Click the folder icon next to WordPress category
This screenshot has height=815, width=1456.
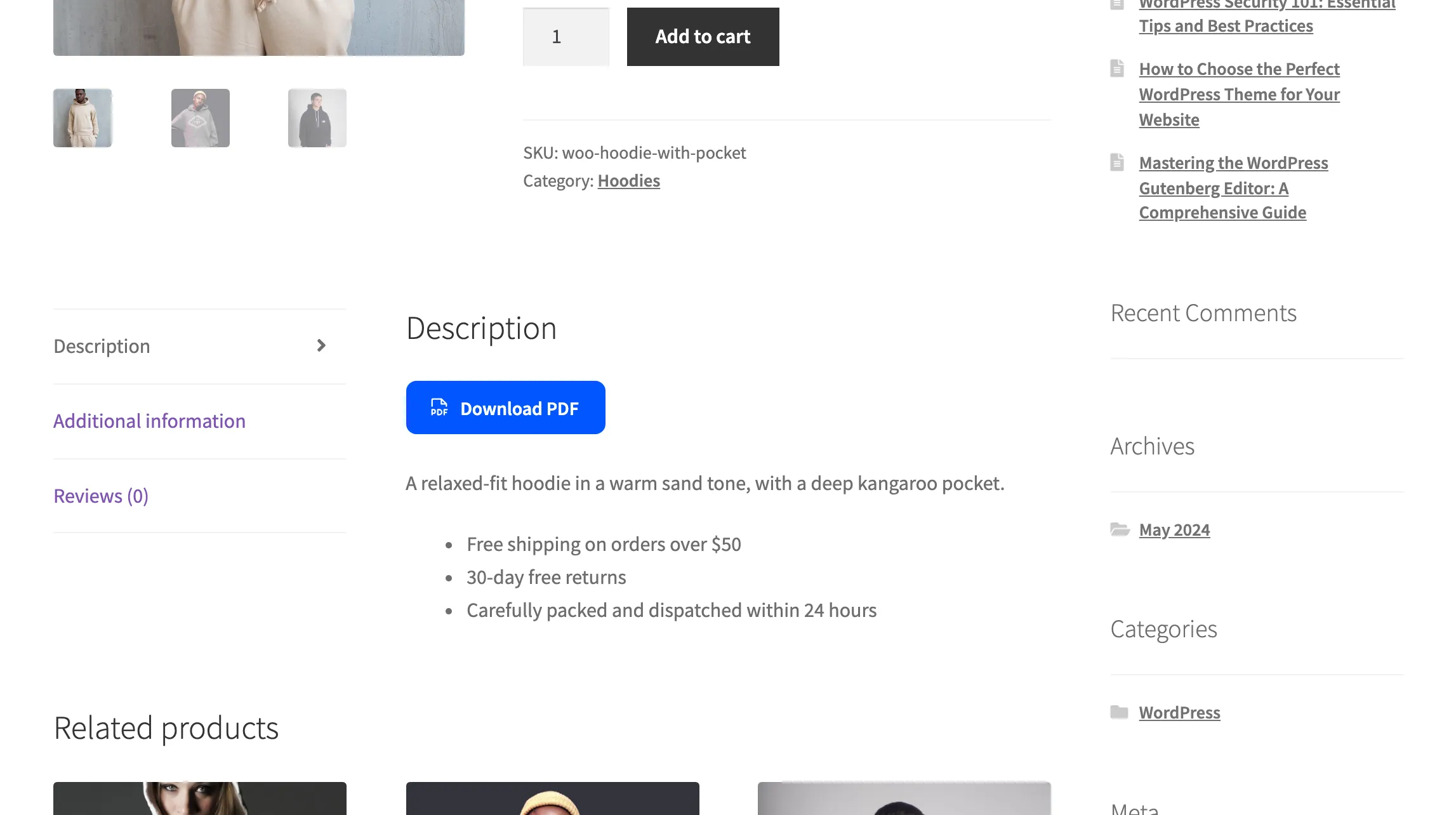tap(1119, 712)
